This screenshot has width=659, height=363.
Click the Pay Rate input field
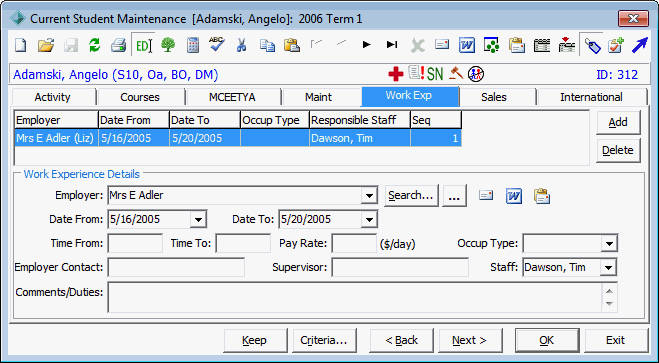point(354,244)
